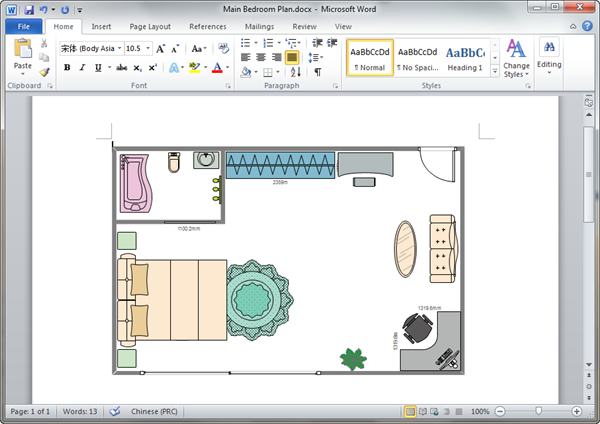This screenshot has height=424, width=600.
Task: Click the Words: 13 count in status bar
Action: [x=81, y=411]
